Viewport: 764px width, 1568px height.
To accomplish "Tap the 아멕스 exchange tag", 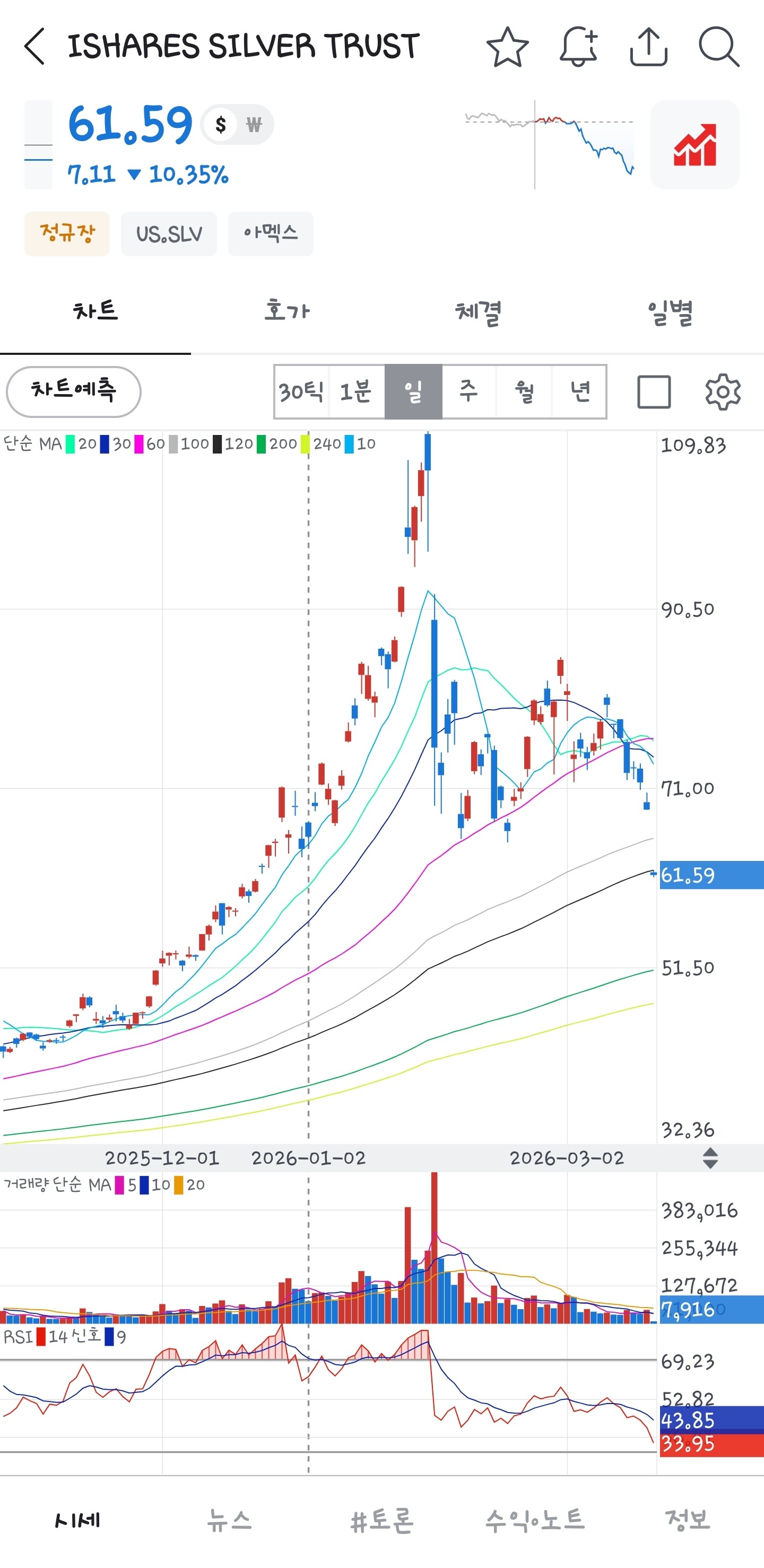I will (x=270, y=234).
